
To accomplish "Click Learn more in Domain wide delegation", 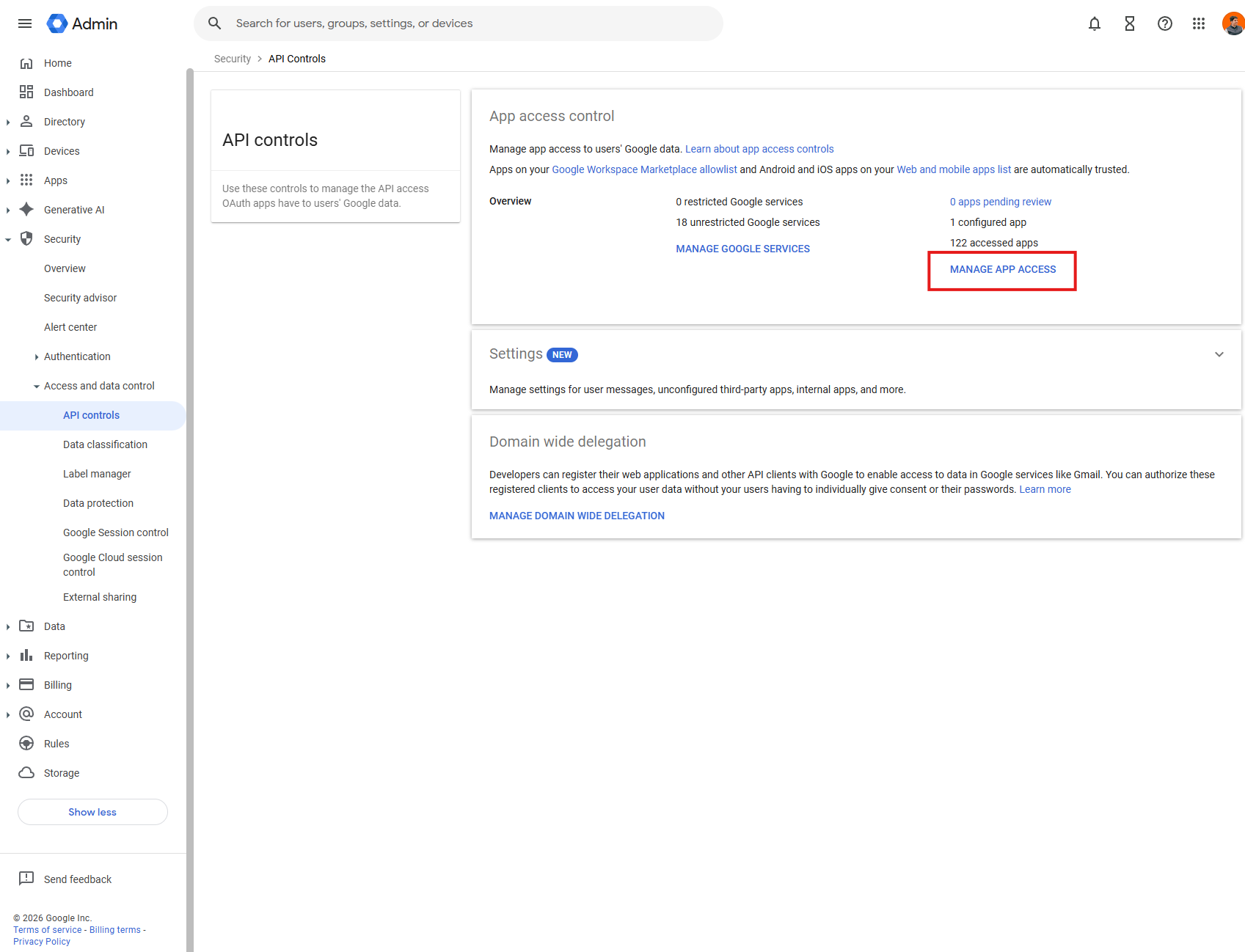I will click(x=1045, y=489).
